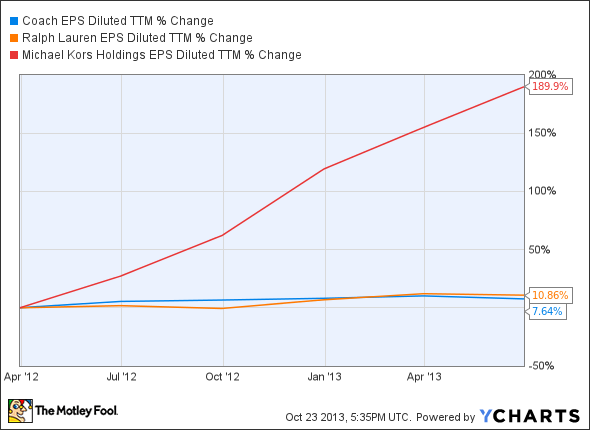The height and width of the screenshot is (430, 590).
Task: Click the 10.86% orange value callout
Action: point(550,295)
